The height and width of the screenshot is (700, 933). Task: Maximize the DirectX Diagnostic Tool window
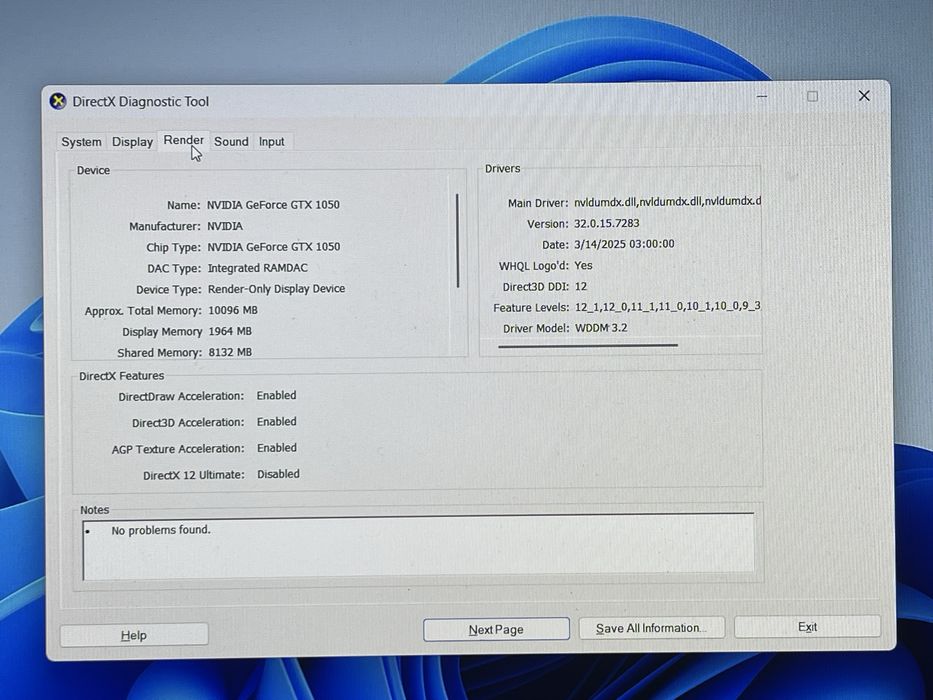click(812, 96)
